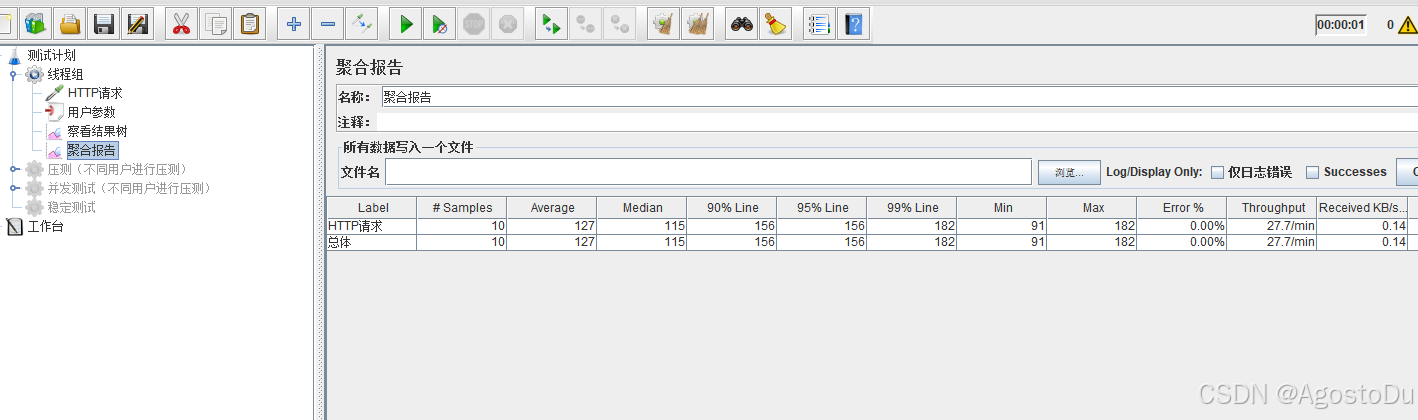This screenshot has height=420, width=1418.
Task: Click the elapsed time field showing 00:00:01
Action: click(1341, 25)
